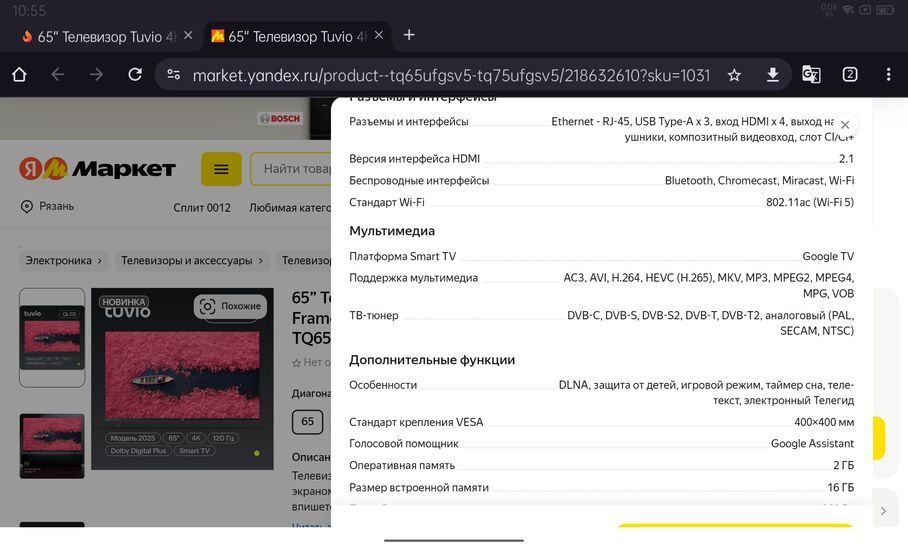Select first product thumbnail
This screenshot has width=908, height=545.
tap(52, 338)
